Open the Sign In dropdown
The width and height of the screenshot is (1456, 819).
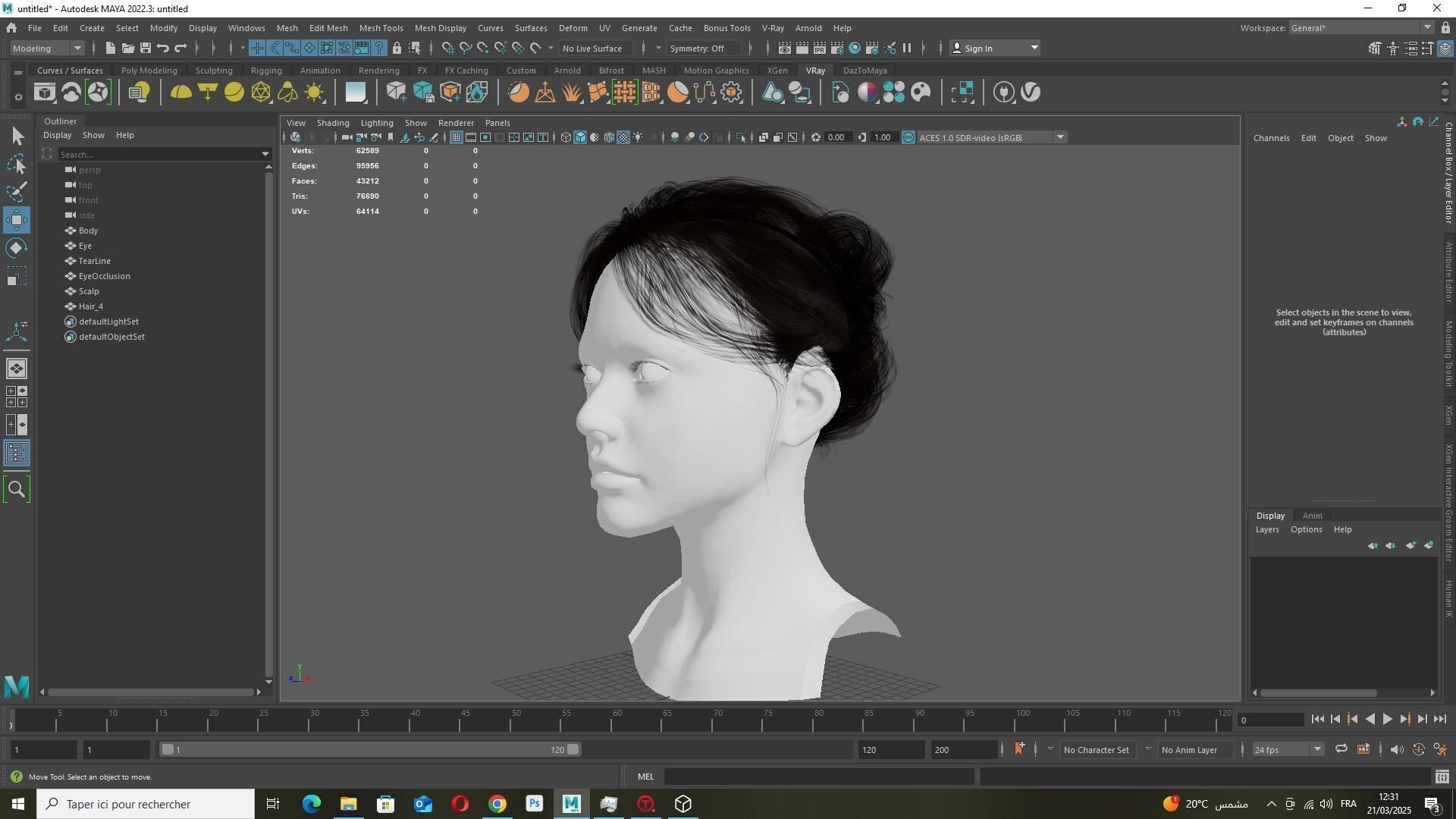[x=994, y=49]
